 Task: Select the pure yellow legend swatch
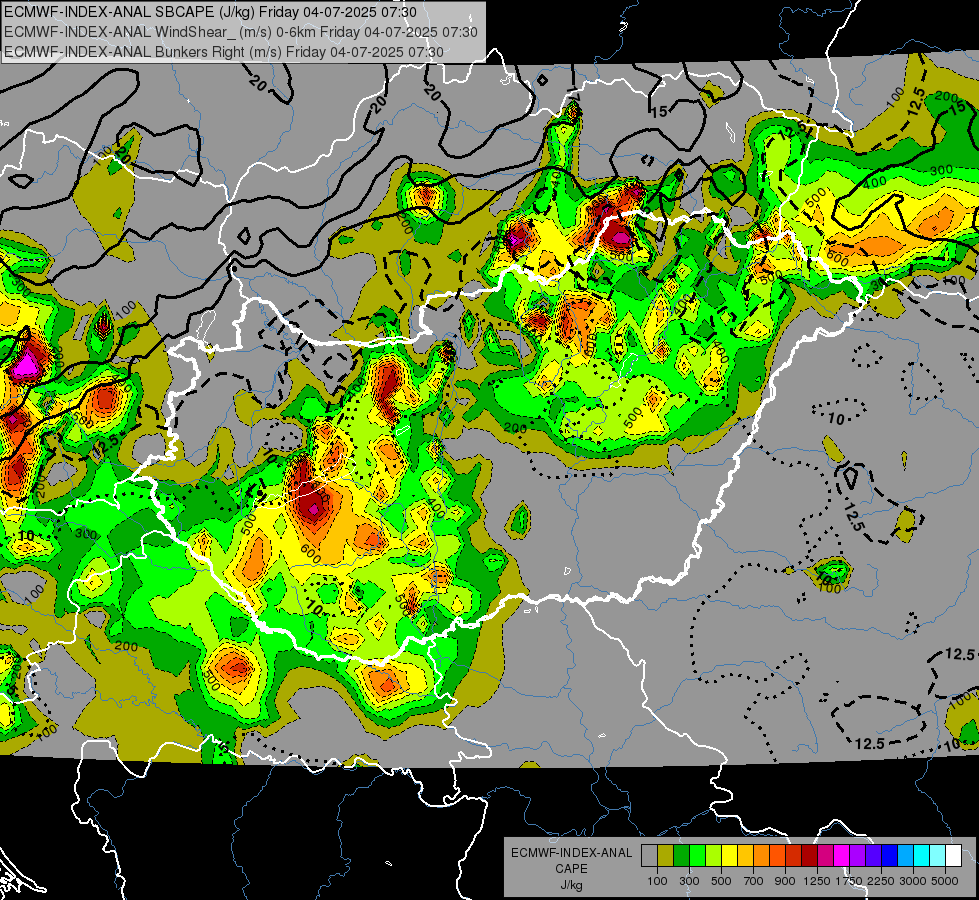coord(729,855)
